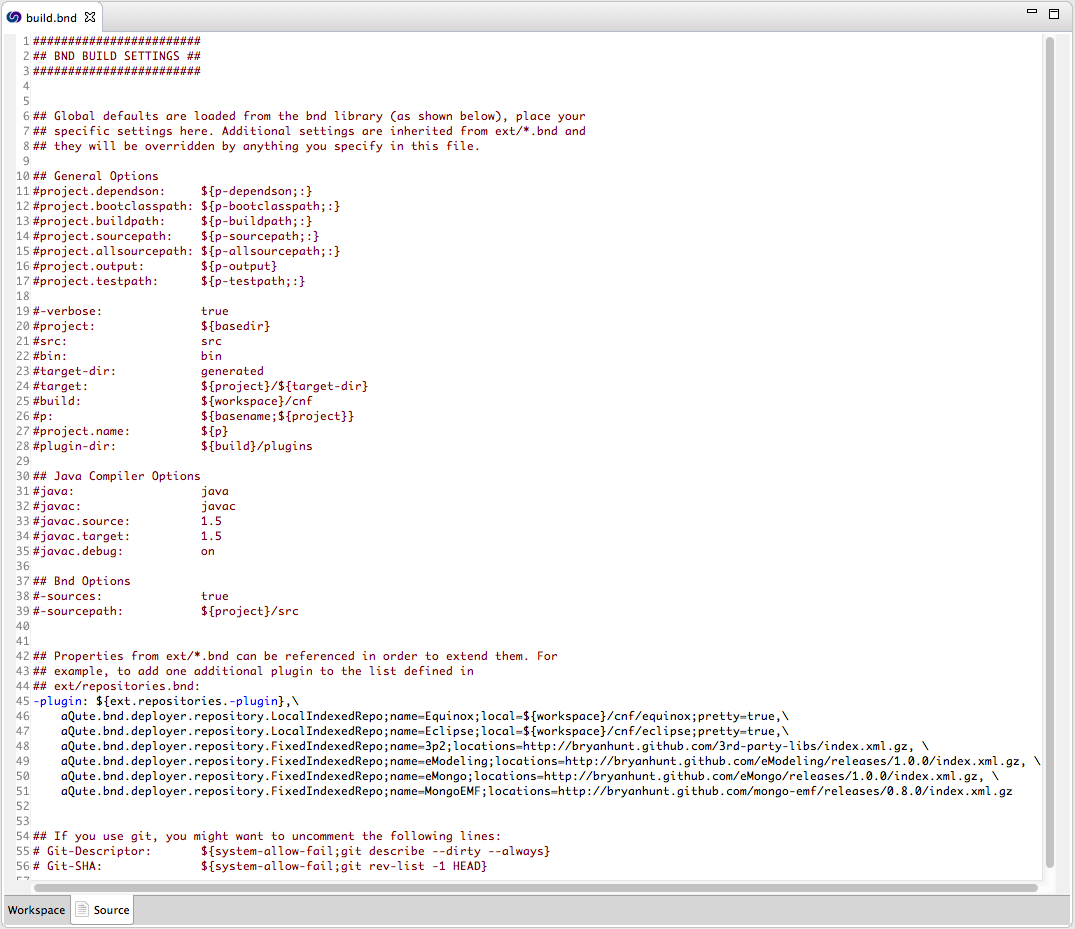The image size is (1075, 929).
Task: Switch to the Workspace tab
Action: point(36,910)
